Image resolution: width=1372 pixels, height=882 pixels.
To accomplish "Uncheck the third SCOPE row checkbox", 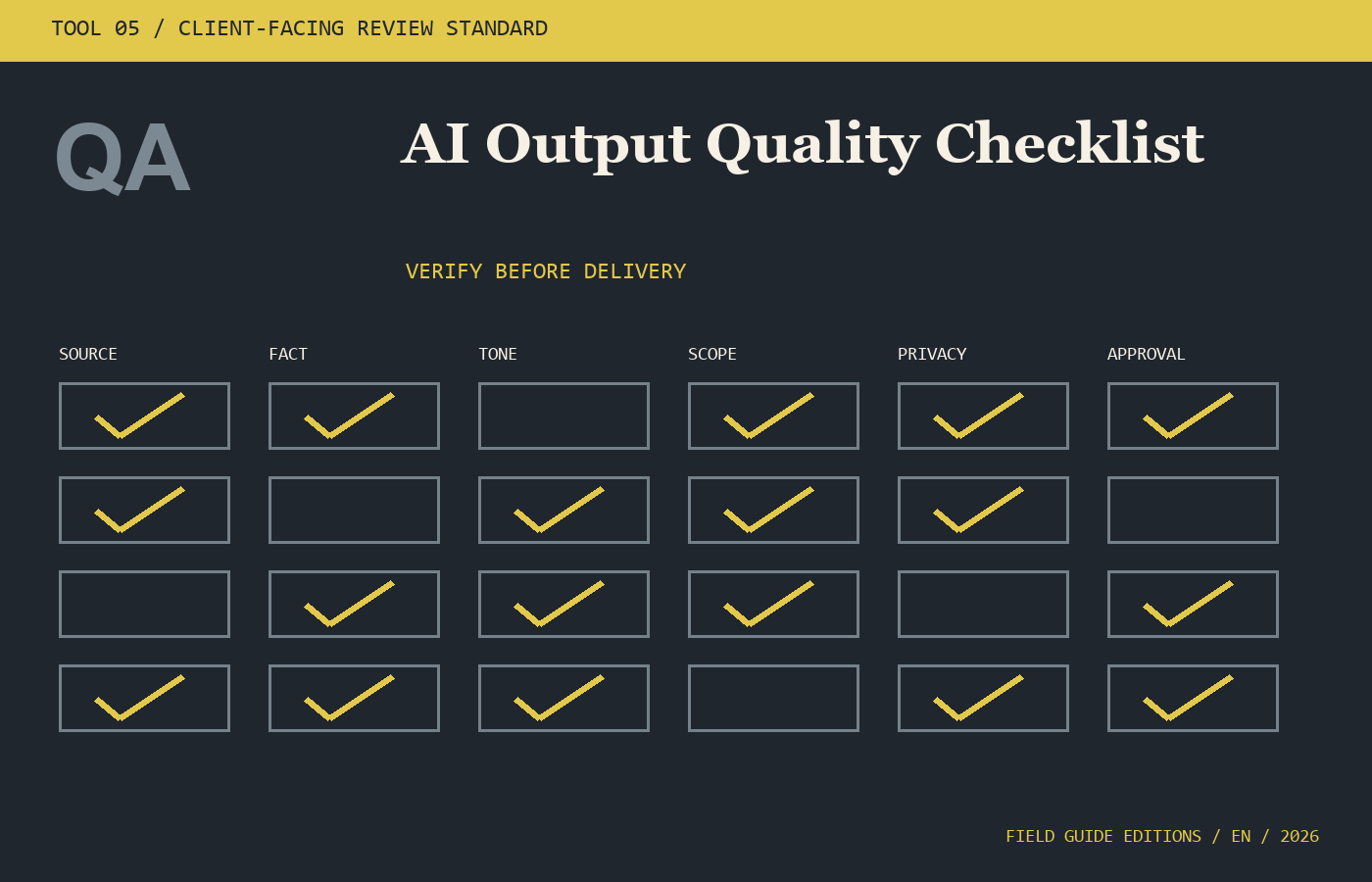I will tap(773, 604).
